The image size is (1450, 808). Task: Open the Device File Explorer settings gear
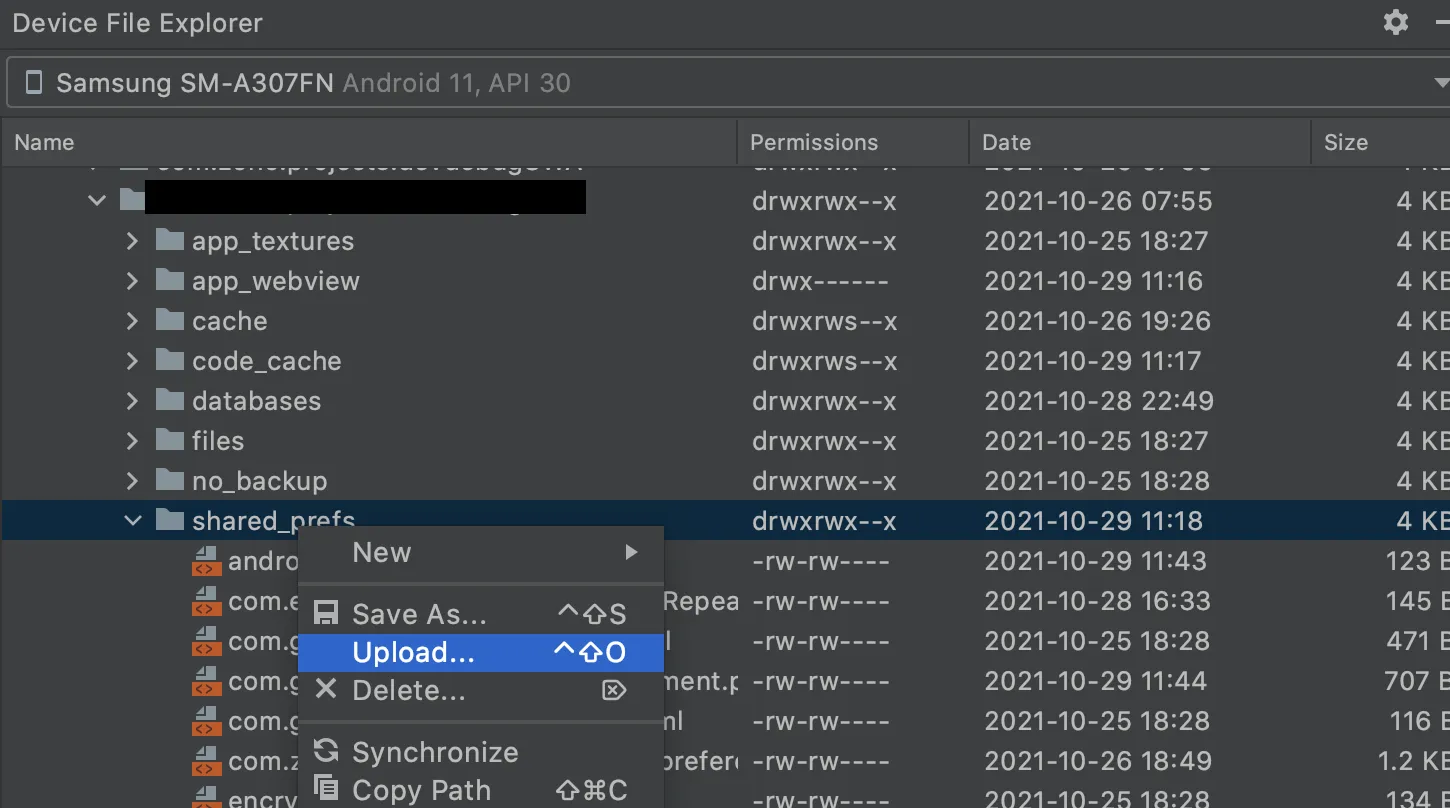pos(1396,23)
